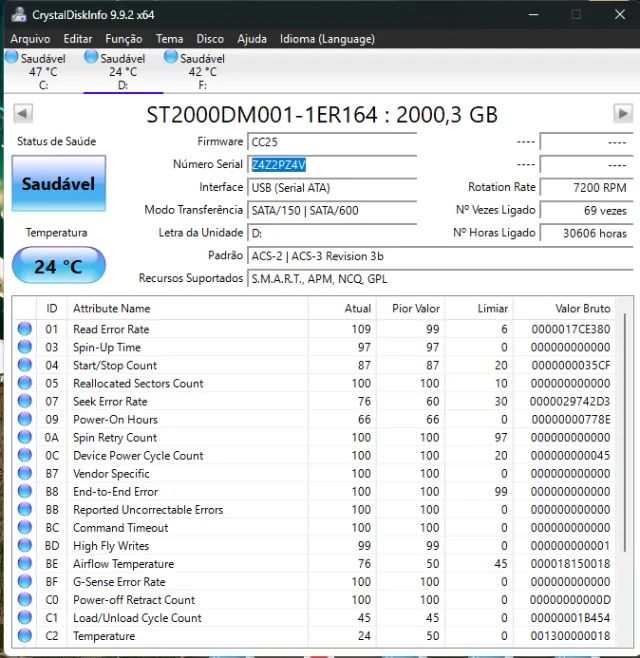The width and height of the screenshot is (640, 658).
Task: Open the Disco menu
Action: click(210, 39)
